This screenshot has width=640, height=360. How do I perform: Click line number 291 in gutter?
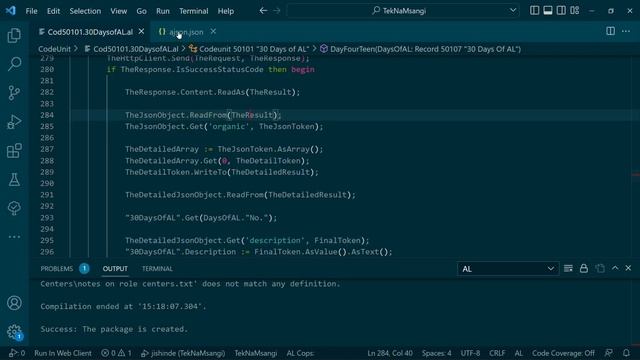(47, 195)
